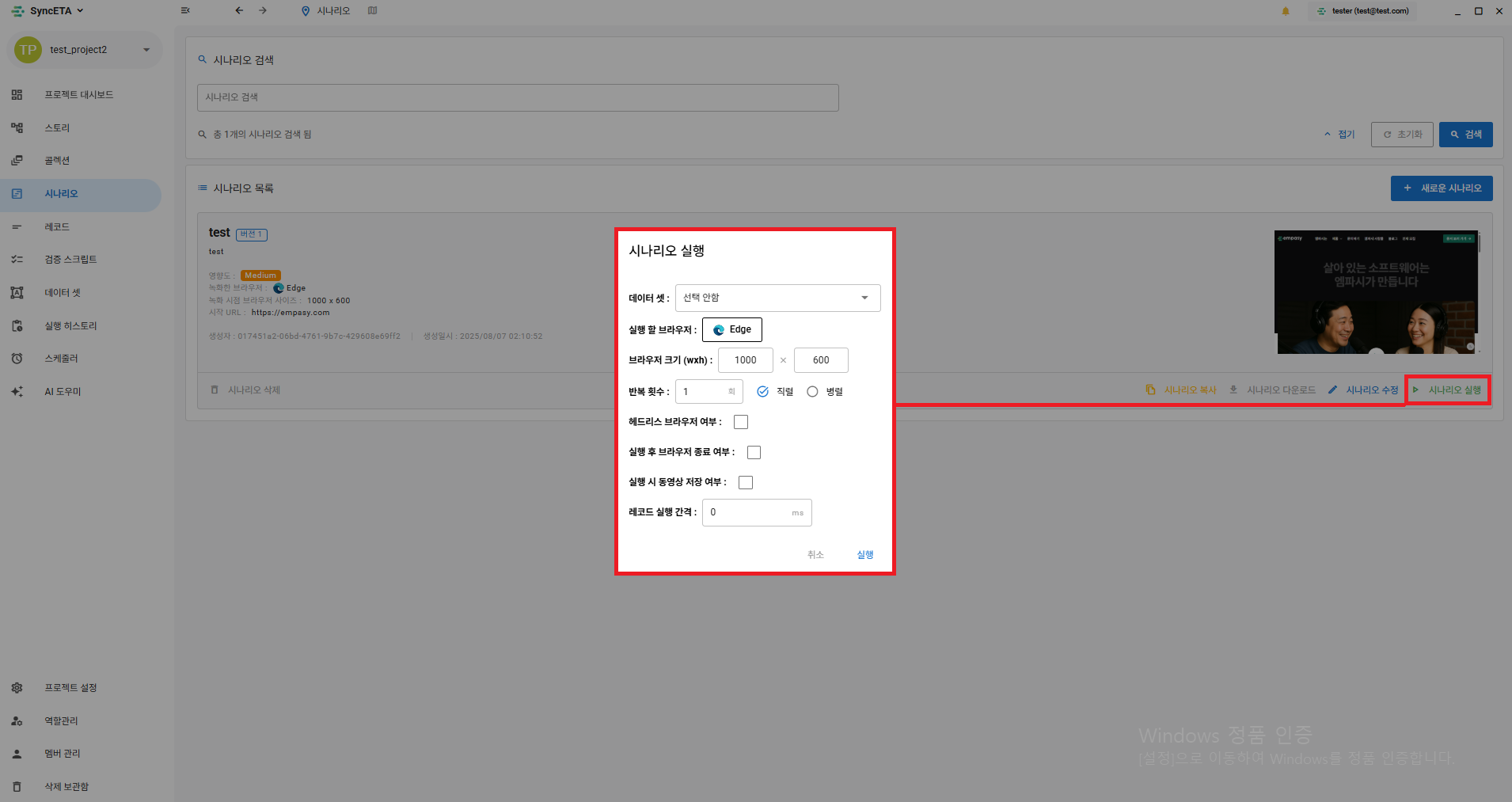
Task: Open the project dashboard icon in sidebar
Action: pos(17,95)
